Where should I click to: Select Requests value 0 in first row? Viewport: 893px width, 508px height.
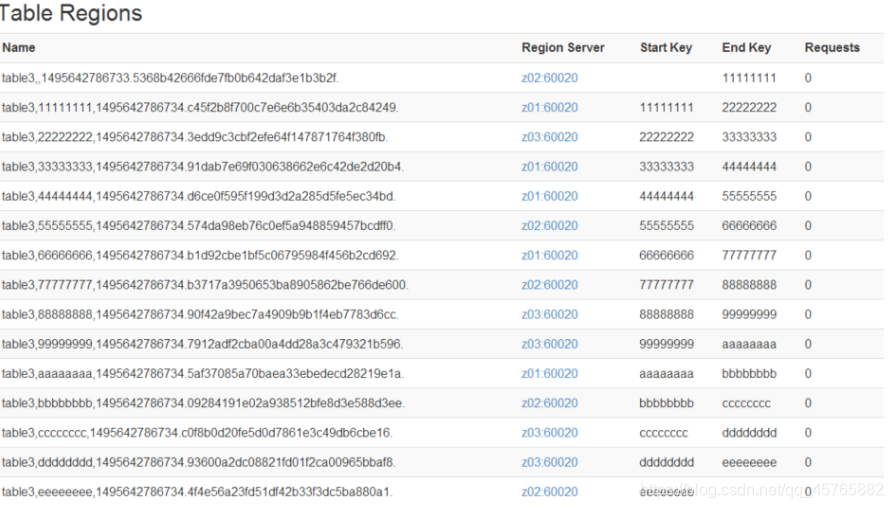click(x=808, y=78)
